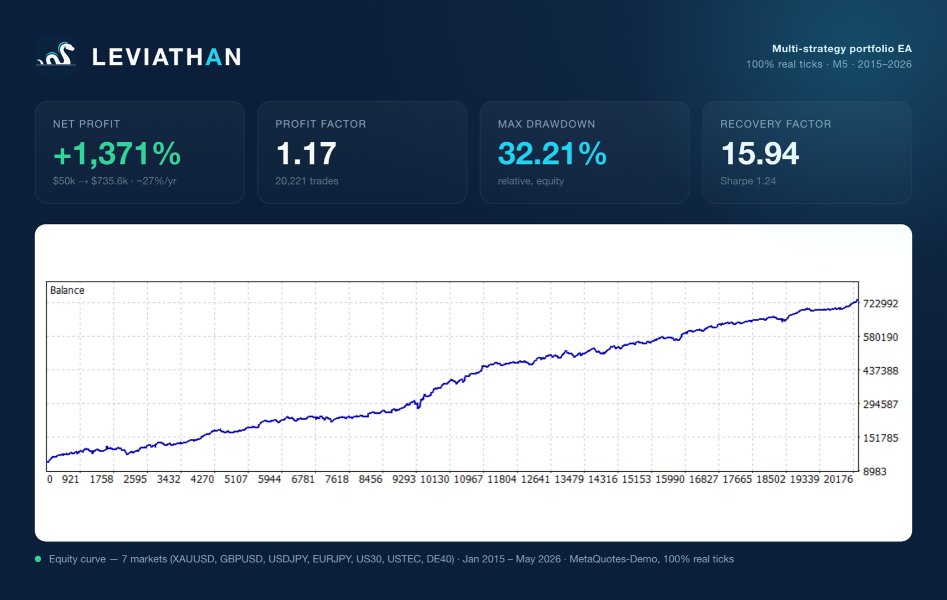Image resolution: width=947 pixels, height=600 pixels.
Task: Click the 'Multi-strategy portfolio EA' heading
Action: pyautogui.click(x=842, y=48)
